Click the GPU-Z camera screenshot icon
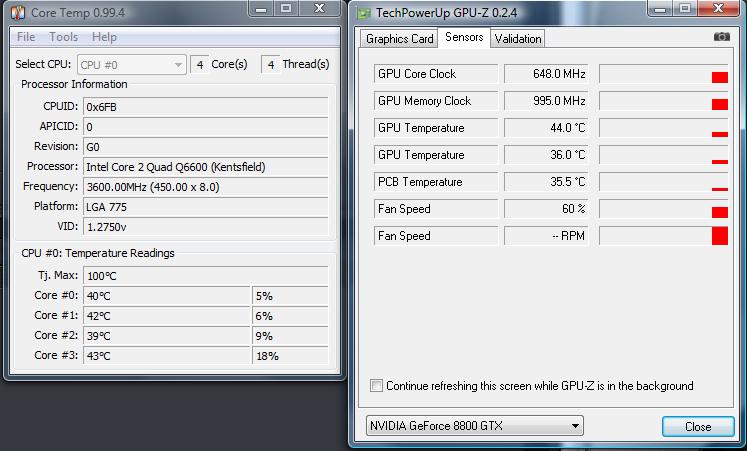 point(721,37)
